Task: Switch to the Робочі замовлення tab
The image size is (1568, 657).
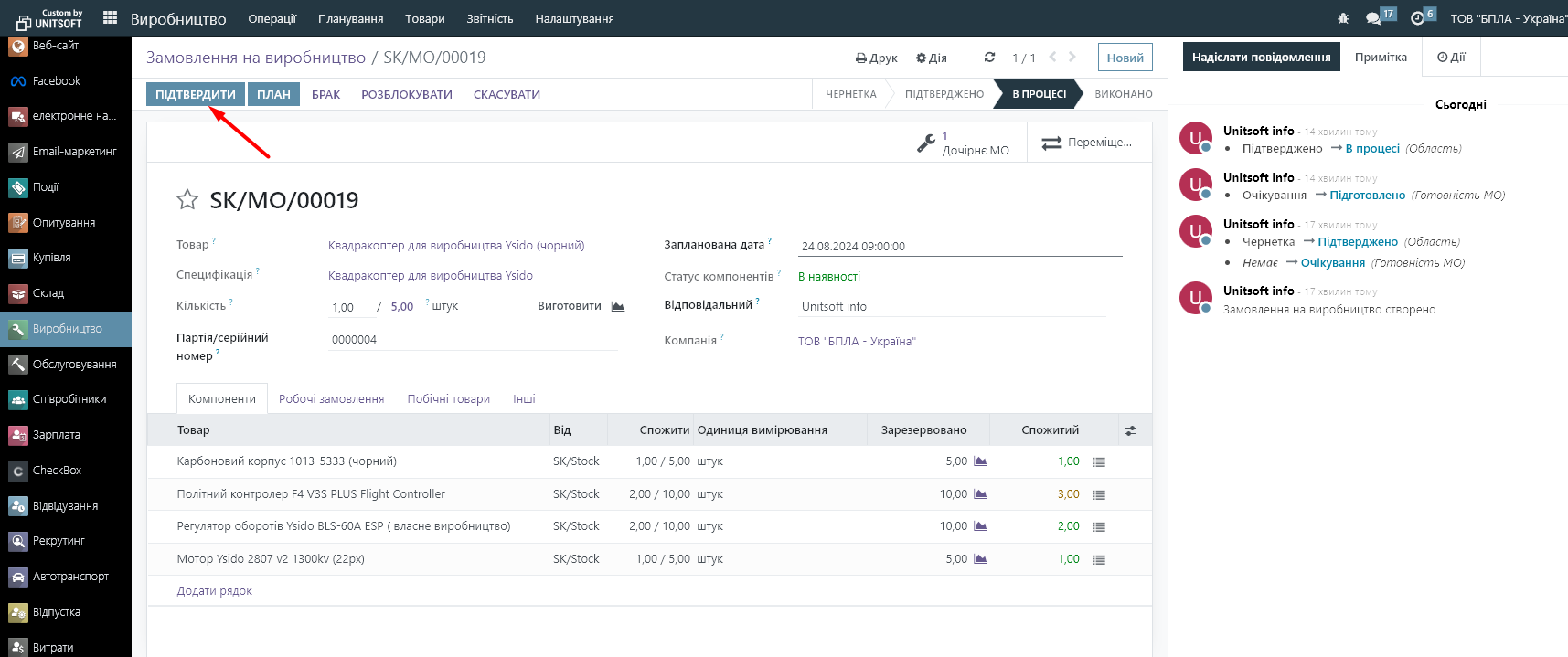Action: point(331,399)
